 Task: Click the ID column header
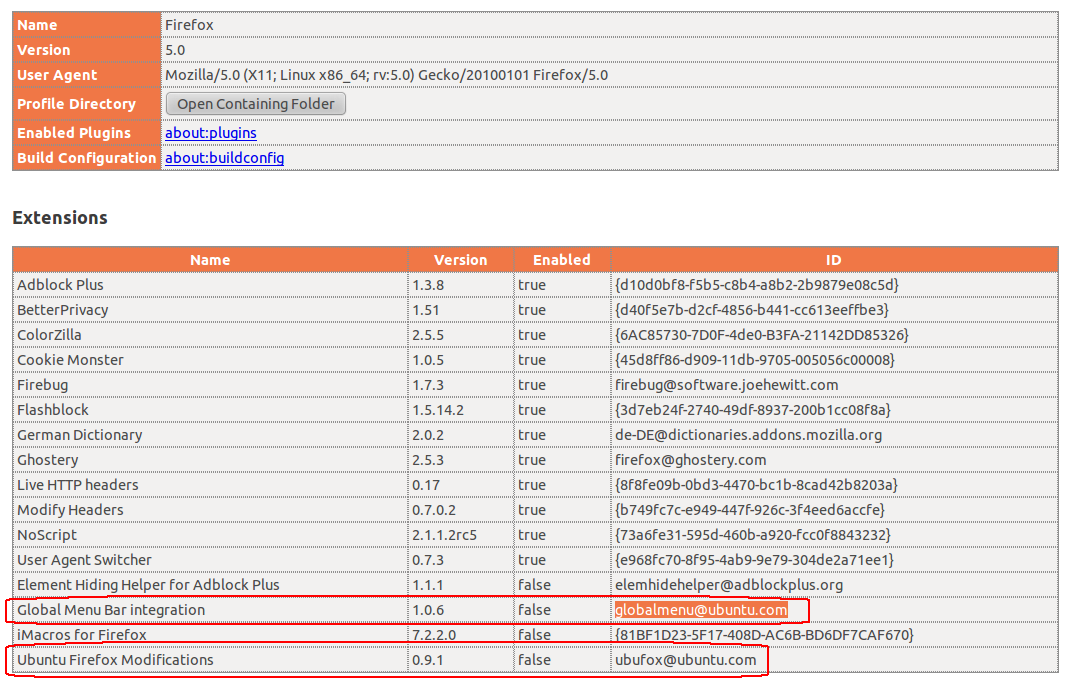[834, 260]
